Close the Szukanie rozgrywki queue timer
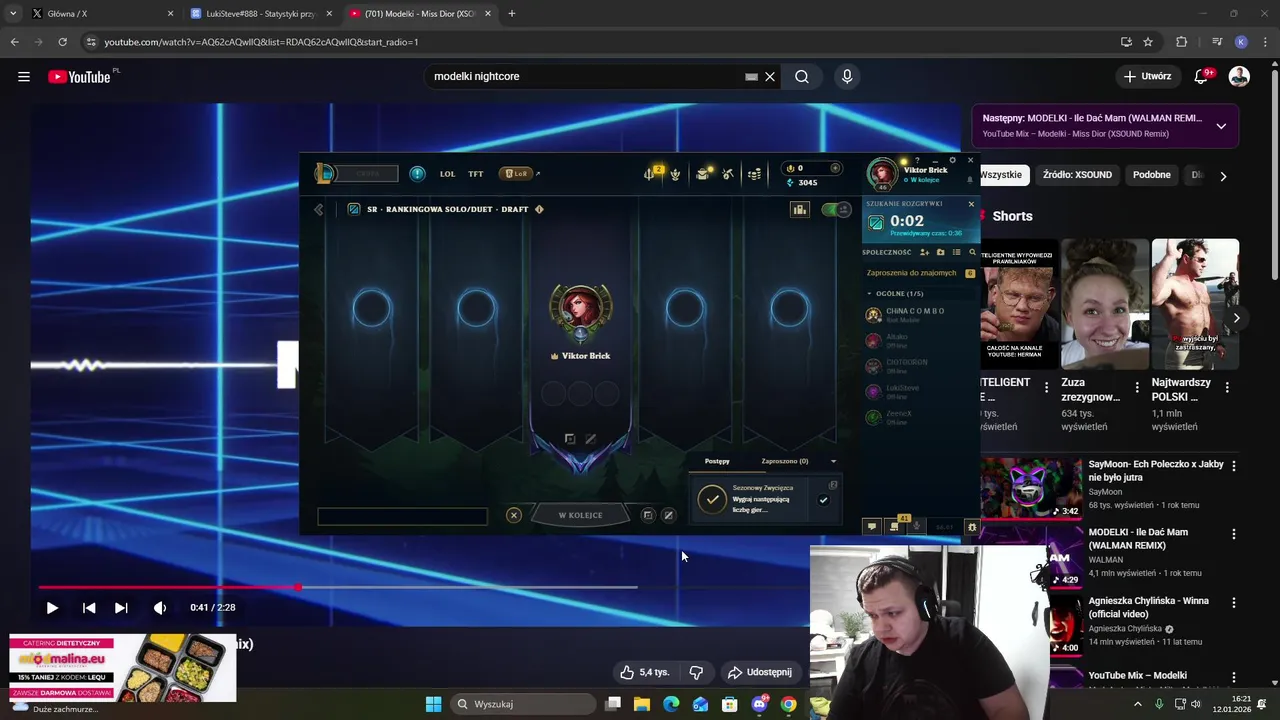Viewport: 1280px width, 720px height. [971, 204]
